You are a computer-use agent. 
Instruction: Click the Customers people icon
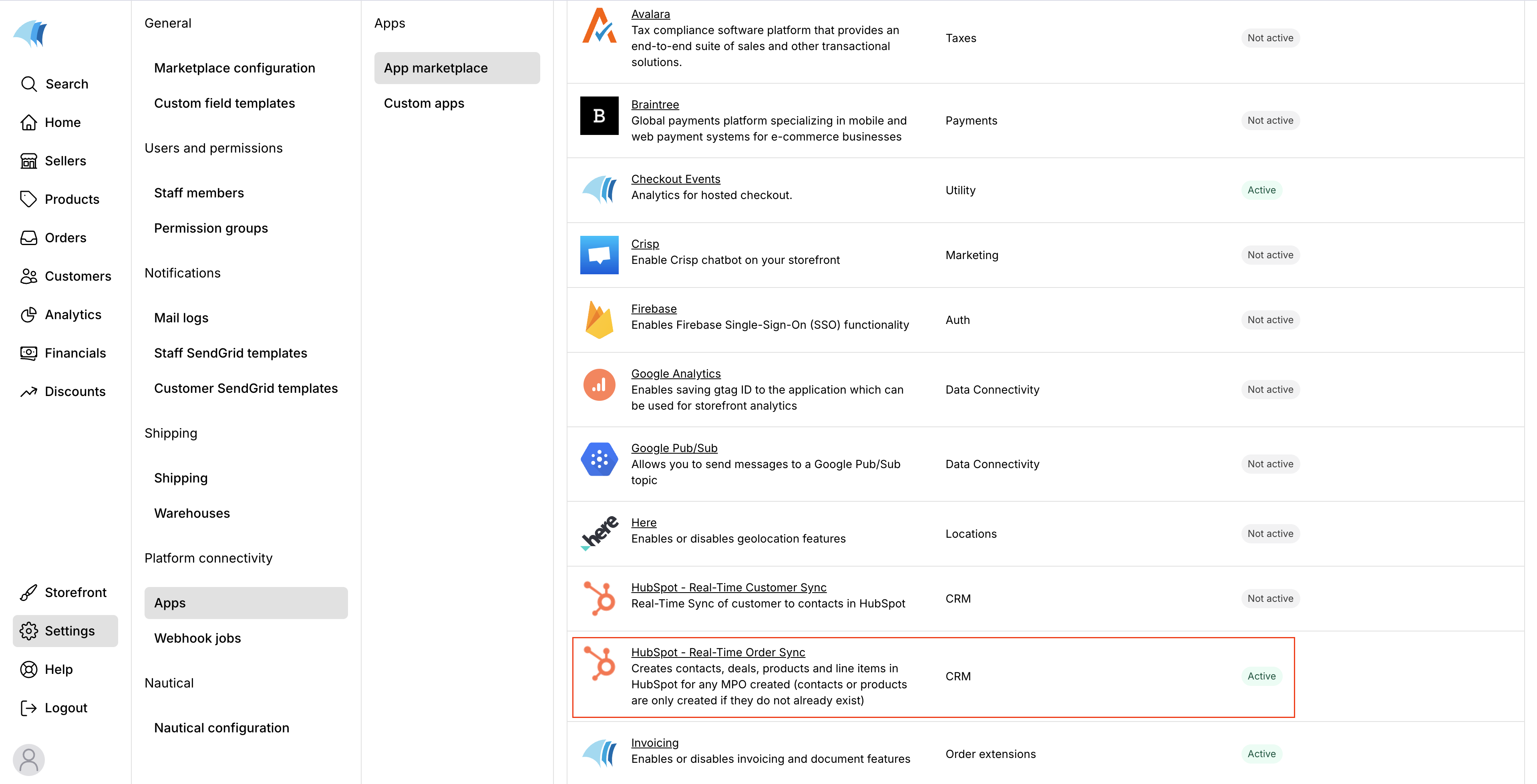click(x=29, y=276)
